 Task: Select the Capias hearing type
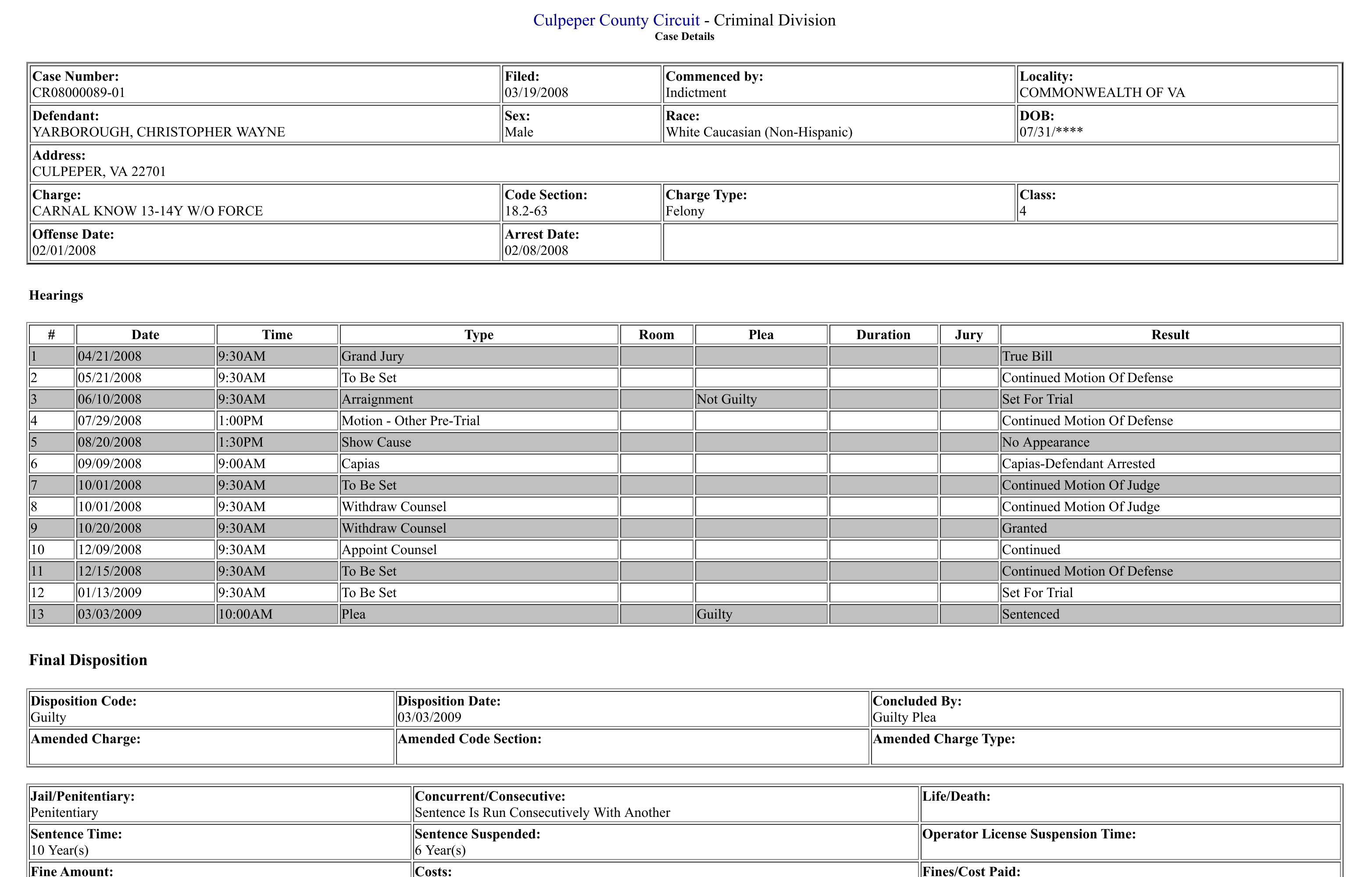click(x=360, y=464)
